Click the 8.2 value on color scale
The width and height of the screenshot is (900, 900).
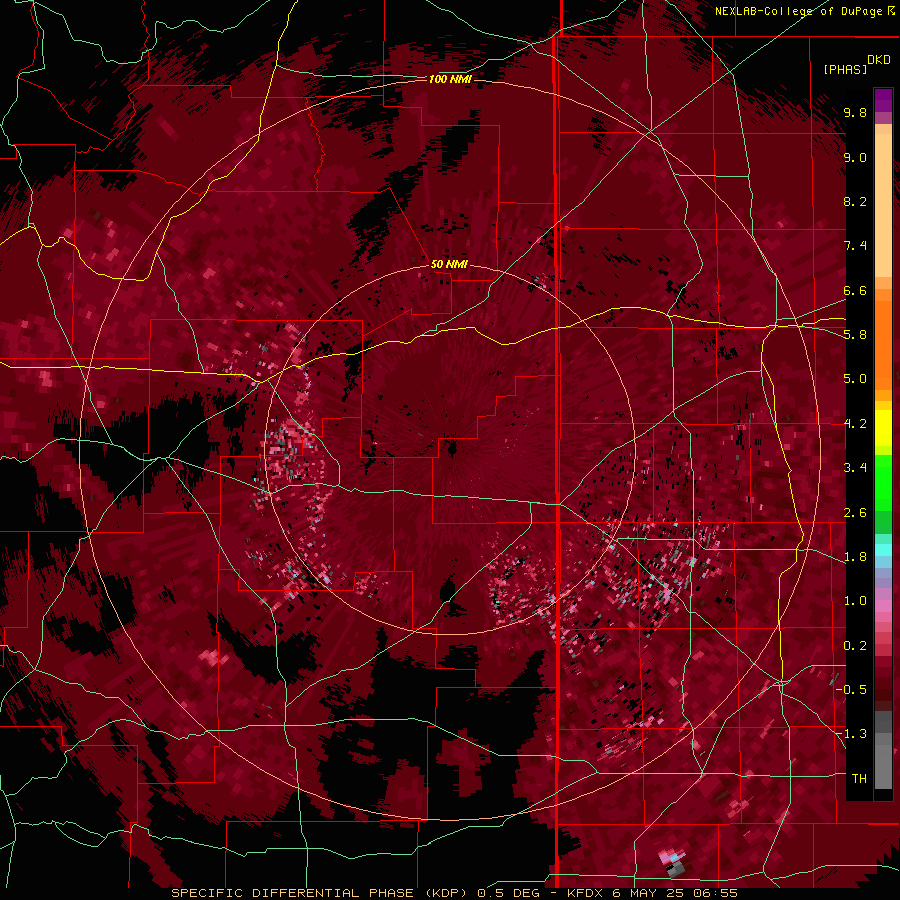[855, 201]
